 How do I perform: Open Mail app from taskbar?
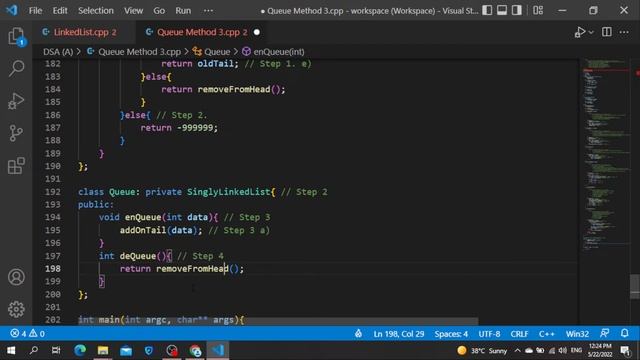(126, 350)
